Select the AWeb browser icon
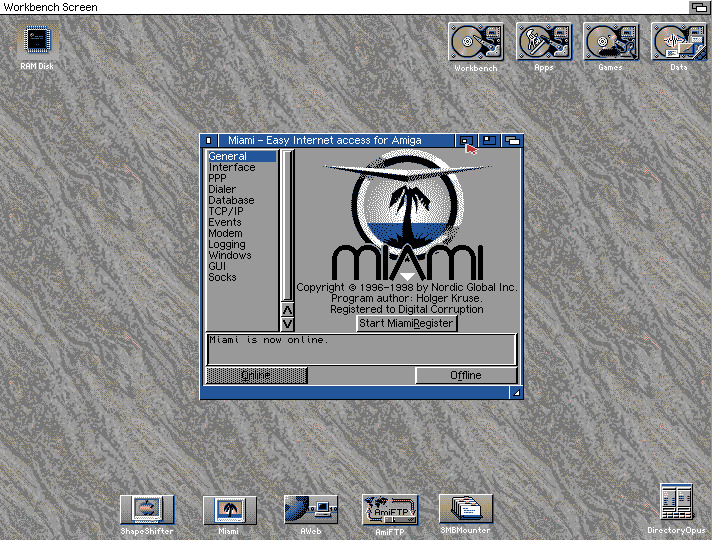 coord(311,510)
